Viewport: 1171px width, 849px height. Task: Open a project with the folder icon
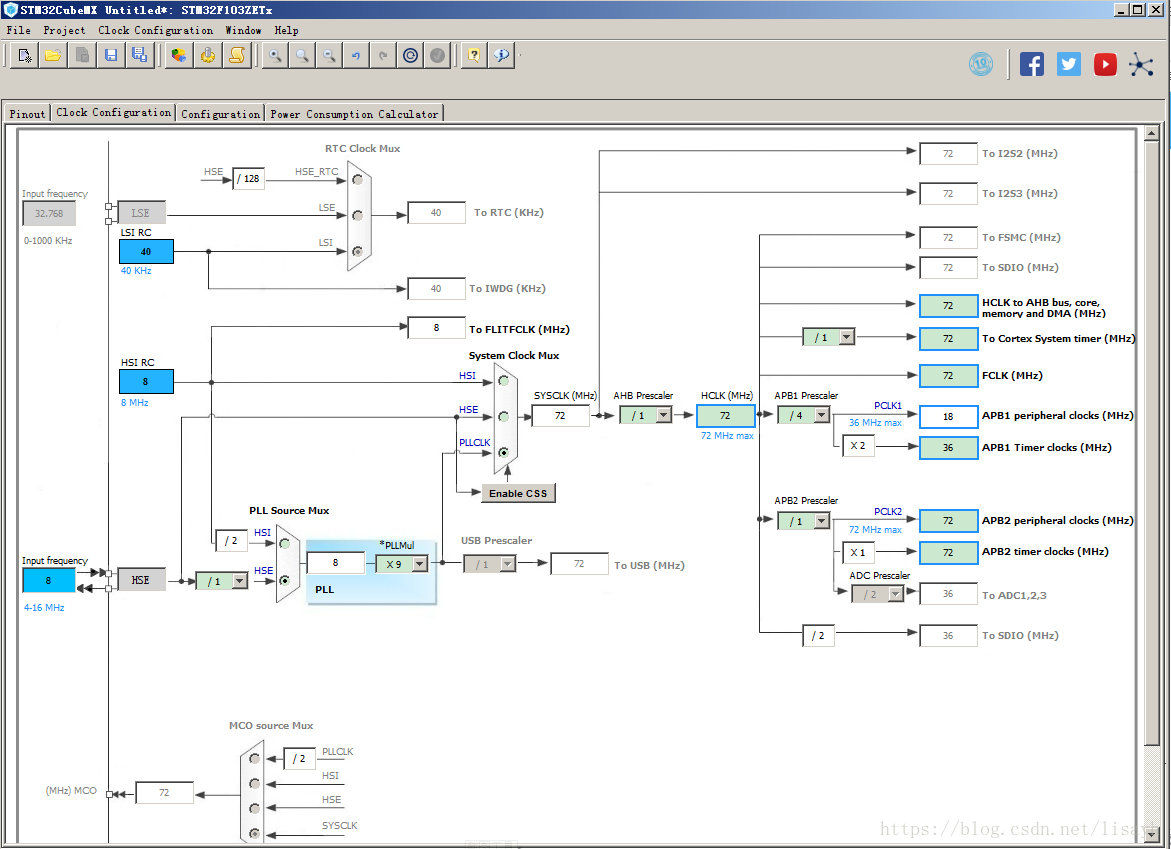53,55
